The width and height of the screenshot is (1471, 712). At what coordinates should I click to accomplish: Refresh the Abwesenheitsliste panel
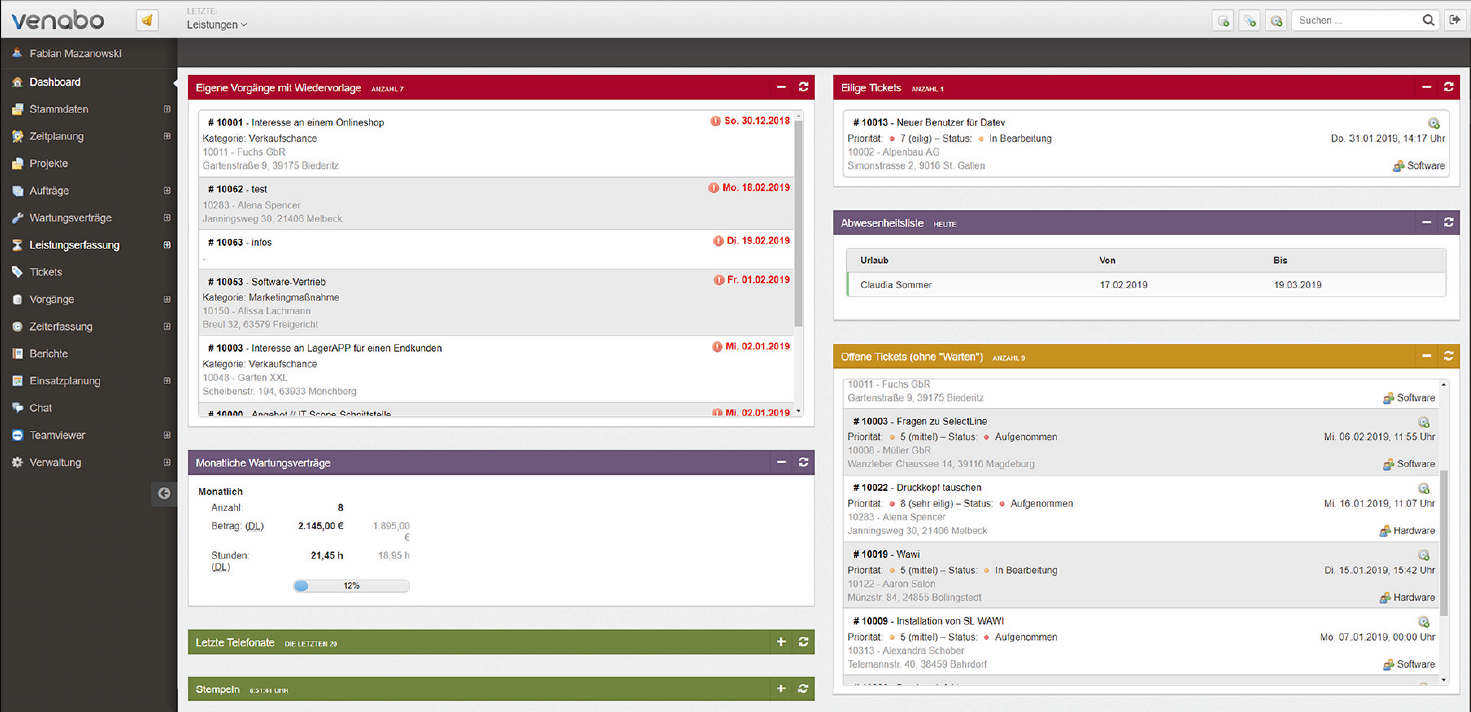point(1448,222)
